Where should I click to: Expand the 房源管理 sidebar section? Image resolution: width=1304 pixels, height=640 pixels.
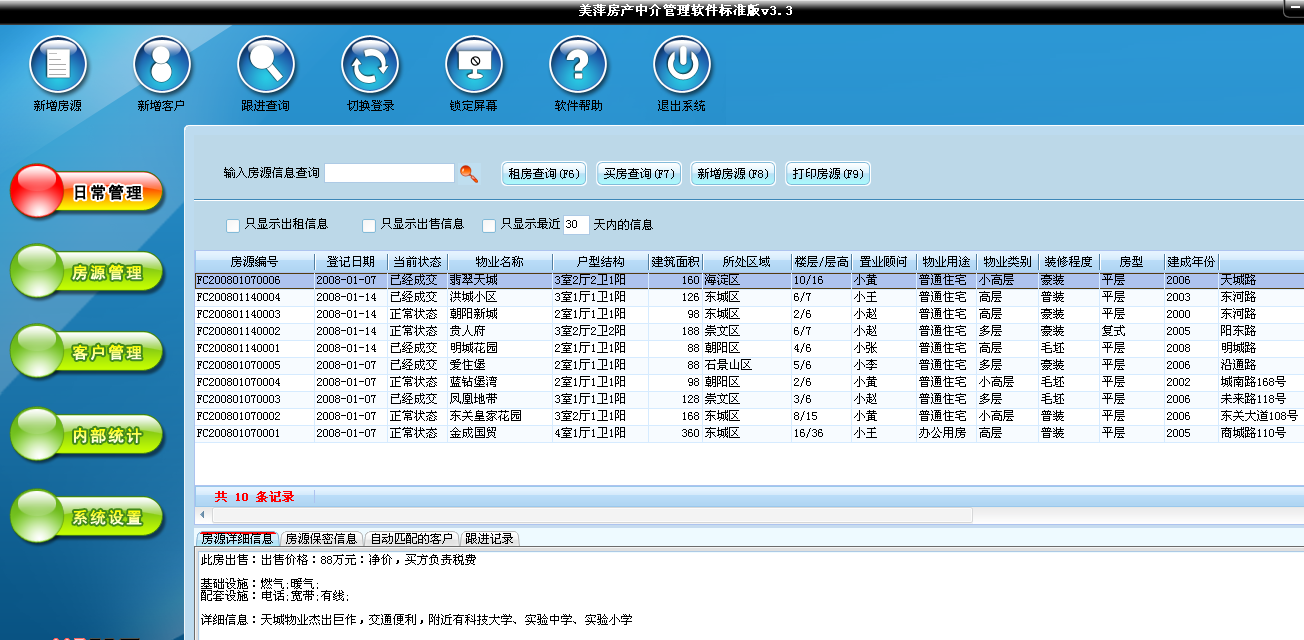87,272
